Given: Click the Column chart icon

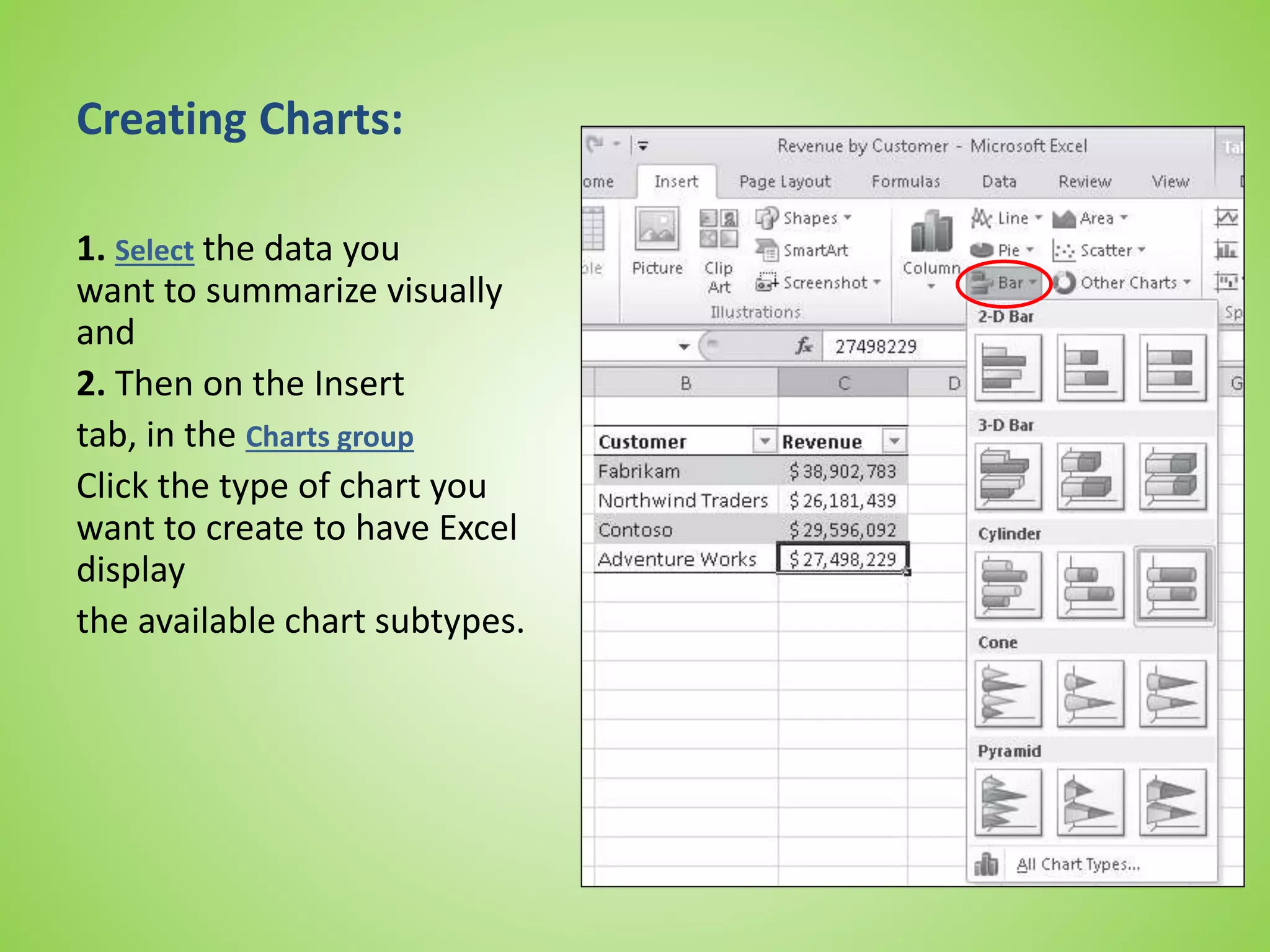Looking at the screenshot, I should tap(931, 248).
